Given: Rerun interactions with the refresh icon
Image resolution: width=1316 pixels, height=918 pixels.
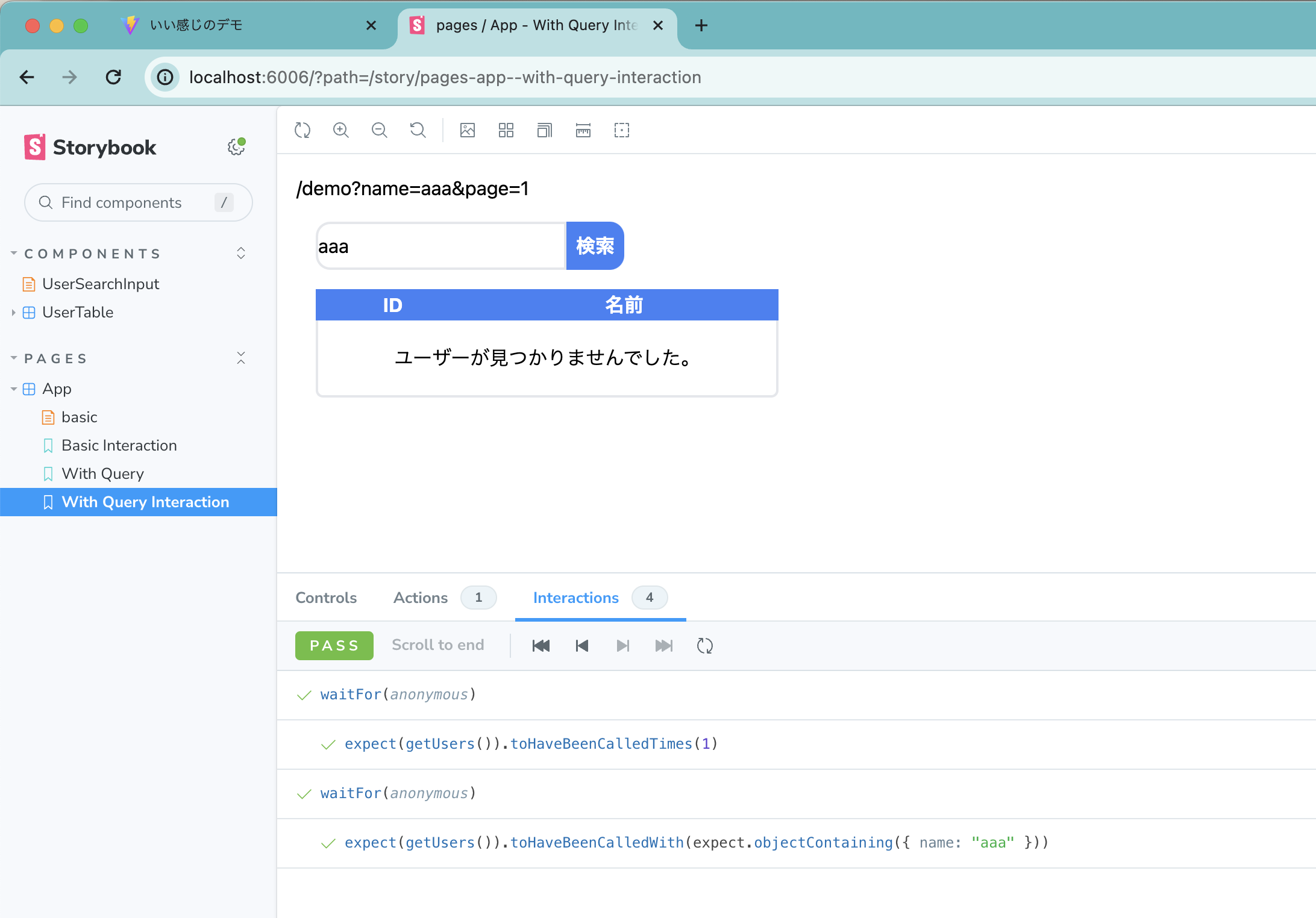Looking at the screenshot, I should tap(704, 646).
